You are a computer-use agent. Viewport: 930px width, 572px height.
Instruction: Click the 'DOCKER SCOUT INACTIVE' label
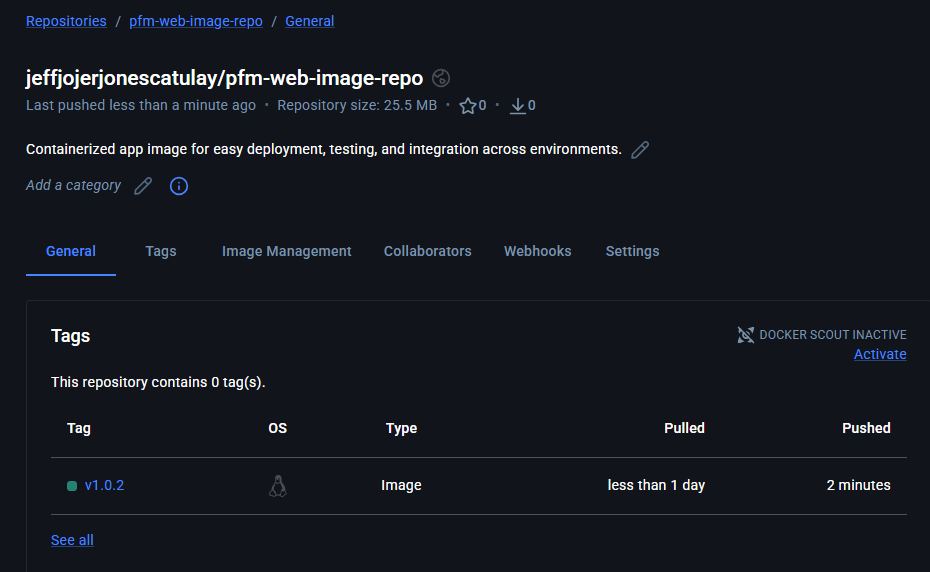833,335
